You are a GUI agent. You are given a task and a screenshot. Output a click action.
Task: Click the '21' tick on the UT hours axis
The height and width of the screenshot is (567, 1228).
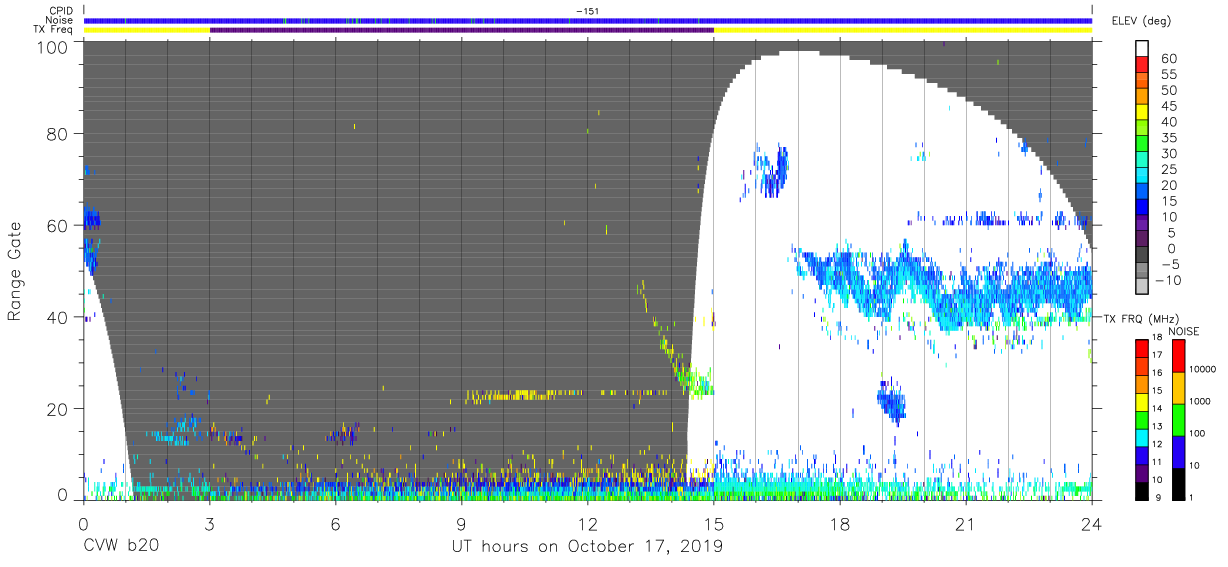(966, 523)
